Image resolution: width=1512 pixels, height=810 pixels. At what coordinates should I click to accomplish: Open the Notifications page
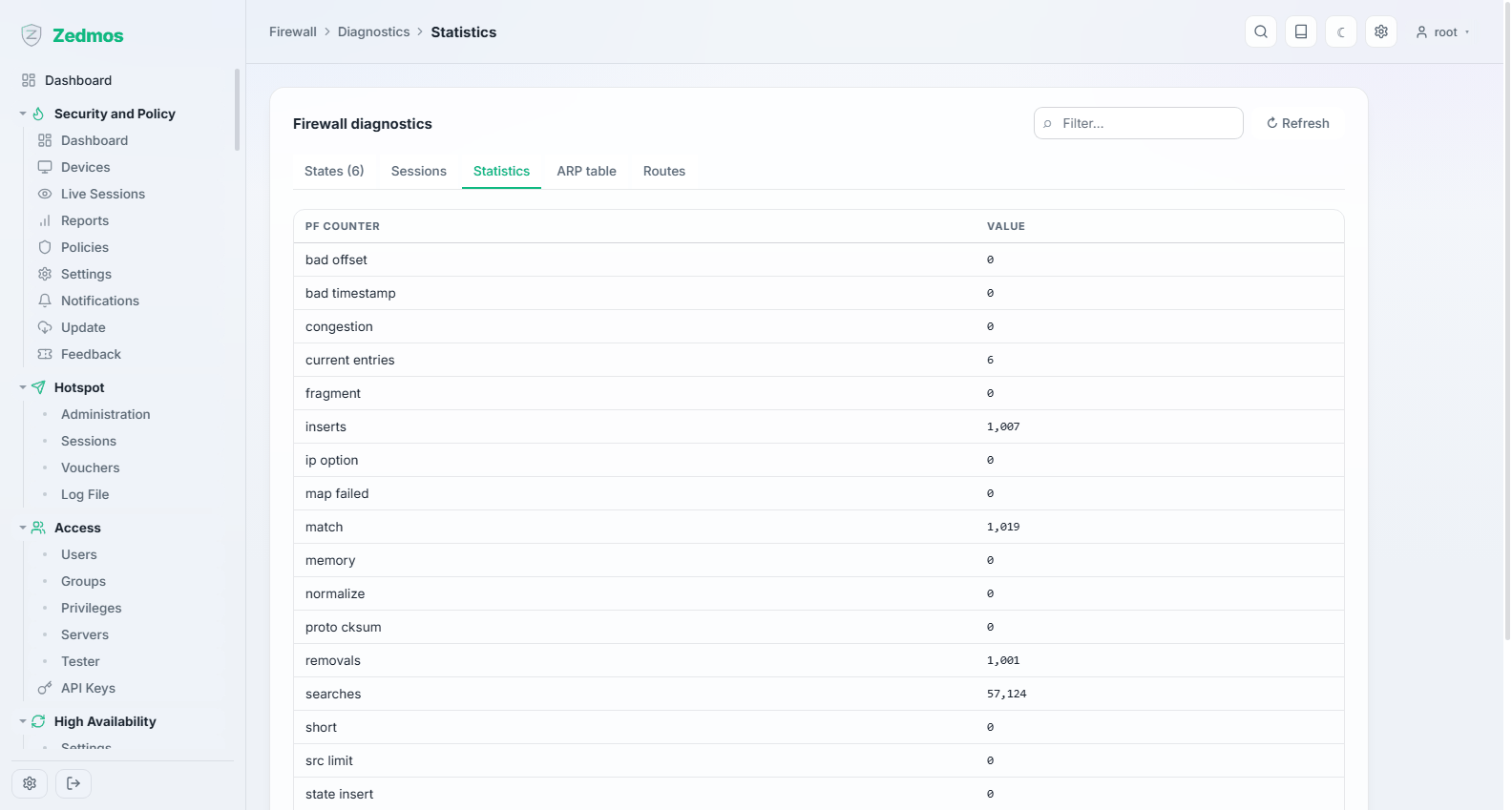tap(100, 301)
